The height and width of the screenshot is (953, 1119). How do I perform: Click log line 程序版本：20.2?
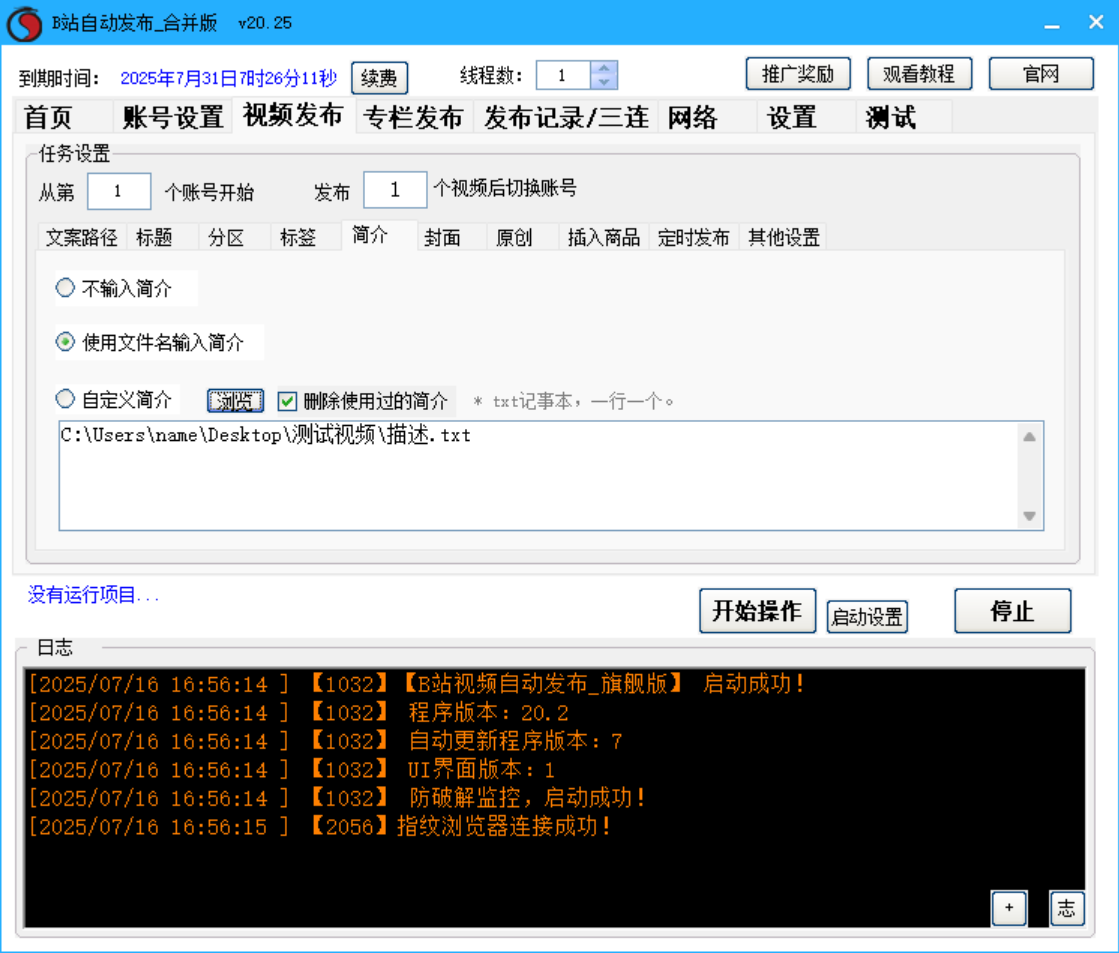[489, 712]
